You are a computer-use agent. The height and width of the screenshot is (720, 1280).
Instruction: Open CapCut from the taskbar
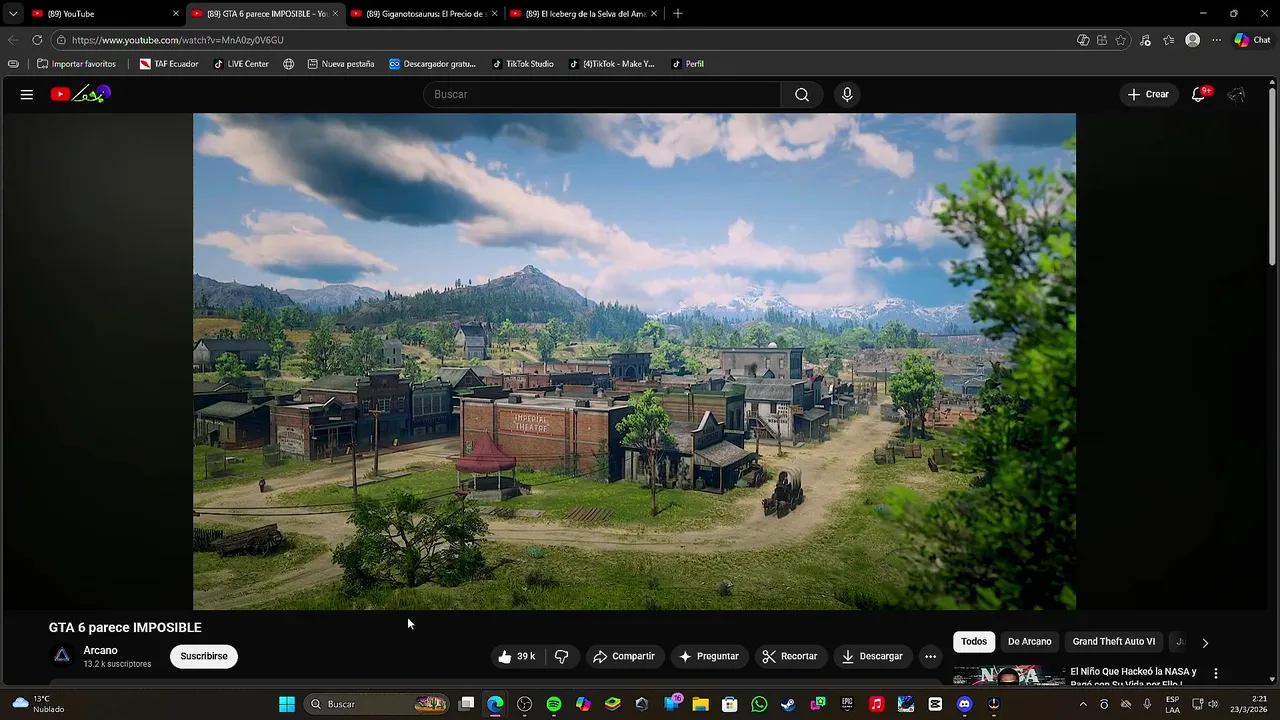point(935,704)
